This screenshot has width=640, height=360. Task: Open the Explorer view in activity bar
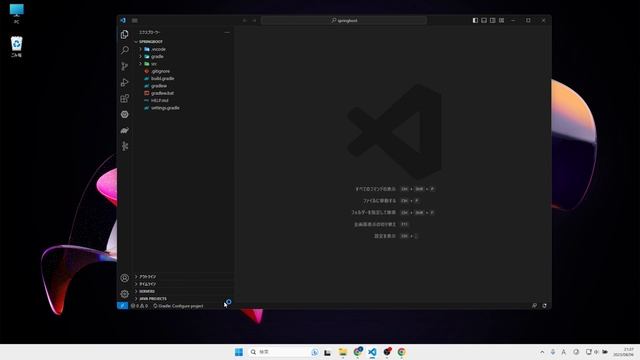[x=124, y=35]
